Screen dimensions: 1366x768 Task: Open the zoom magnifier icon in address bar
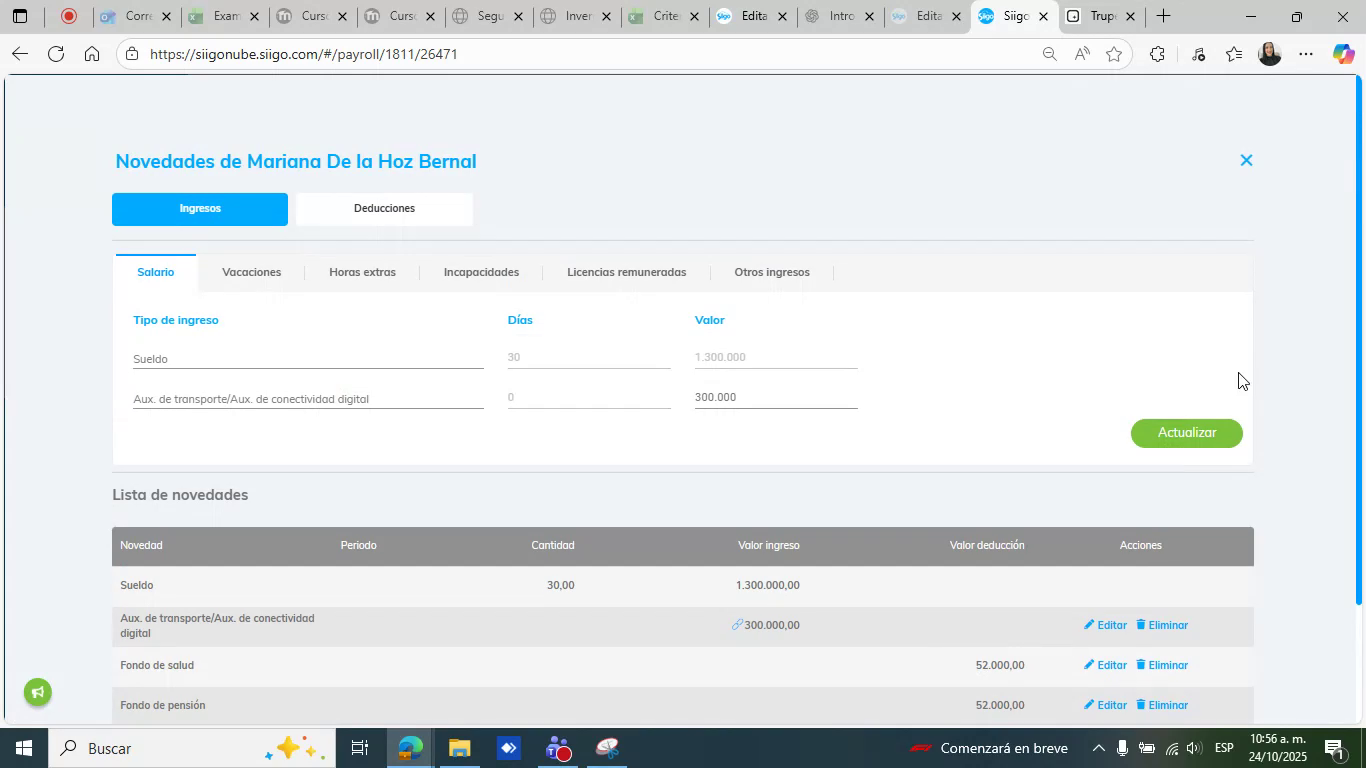point(1049,54)
